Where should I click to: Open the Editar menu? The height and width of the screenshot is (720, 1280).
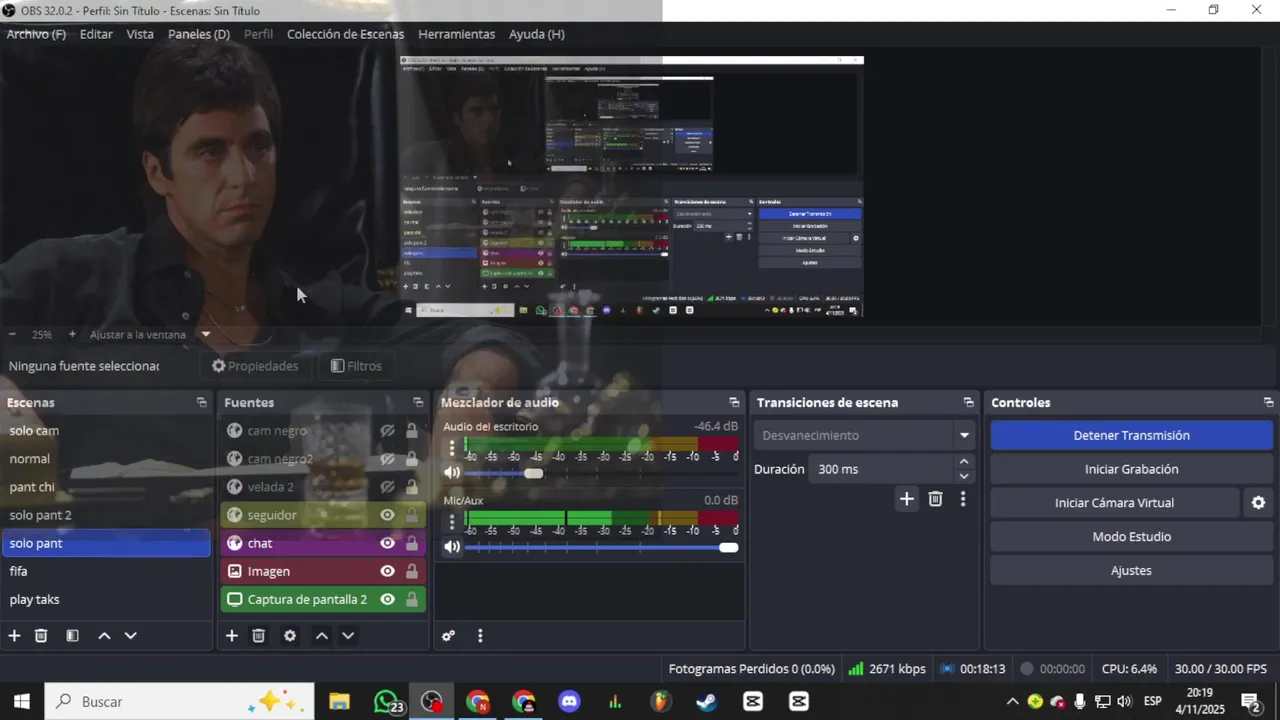click(96, 34)
